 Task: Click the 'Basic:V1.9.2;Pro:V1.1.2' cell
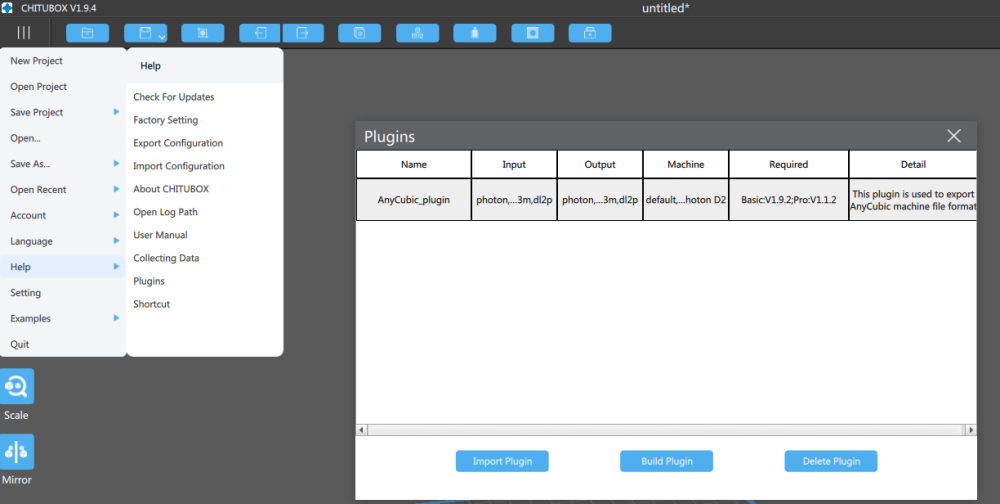789,200
